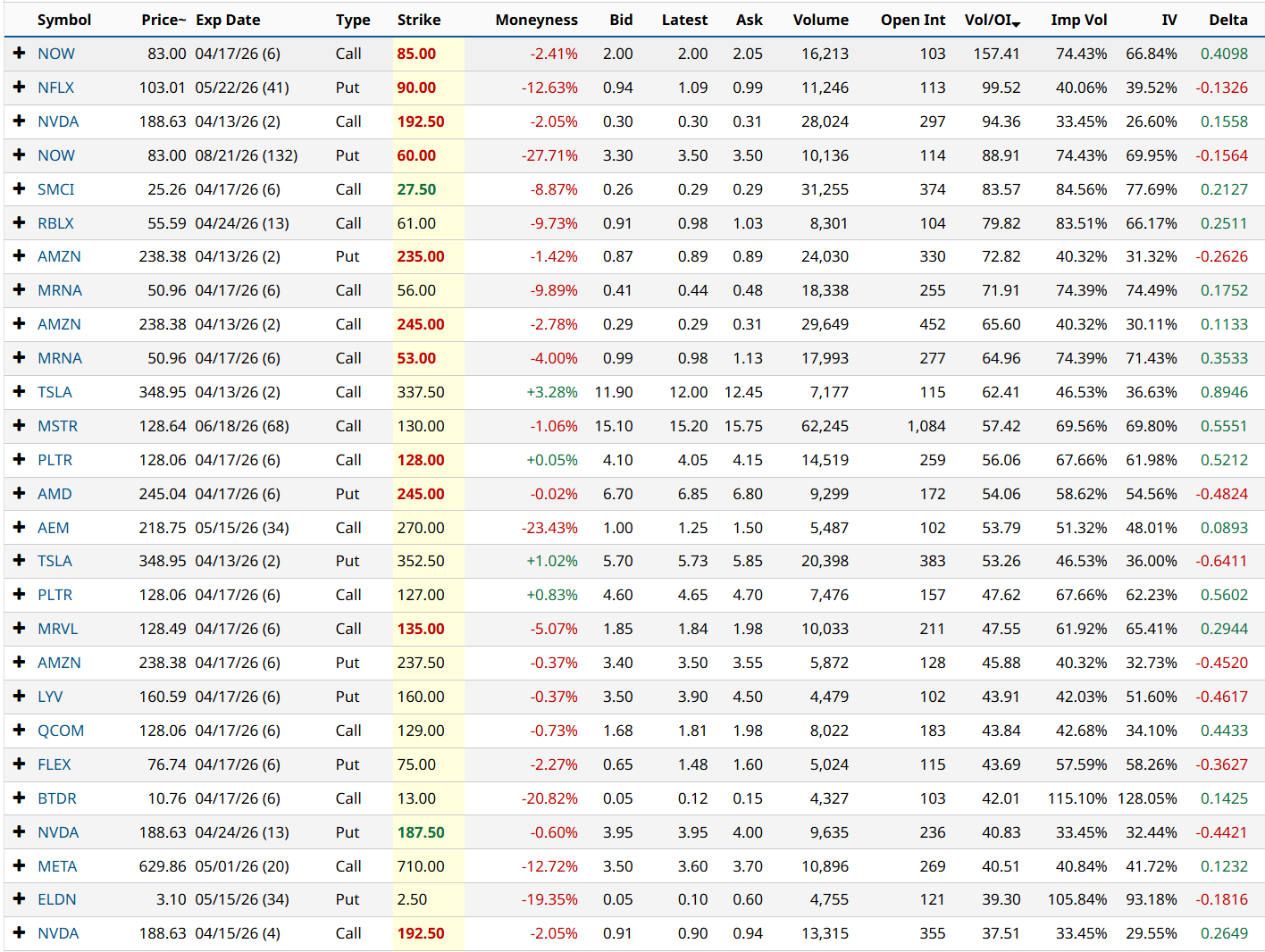This screenshot has height=952, width=1265.
Task: Open the MSTR symbol link
Action: click(58, 426)
